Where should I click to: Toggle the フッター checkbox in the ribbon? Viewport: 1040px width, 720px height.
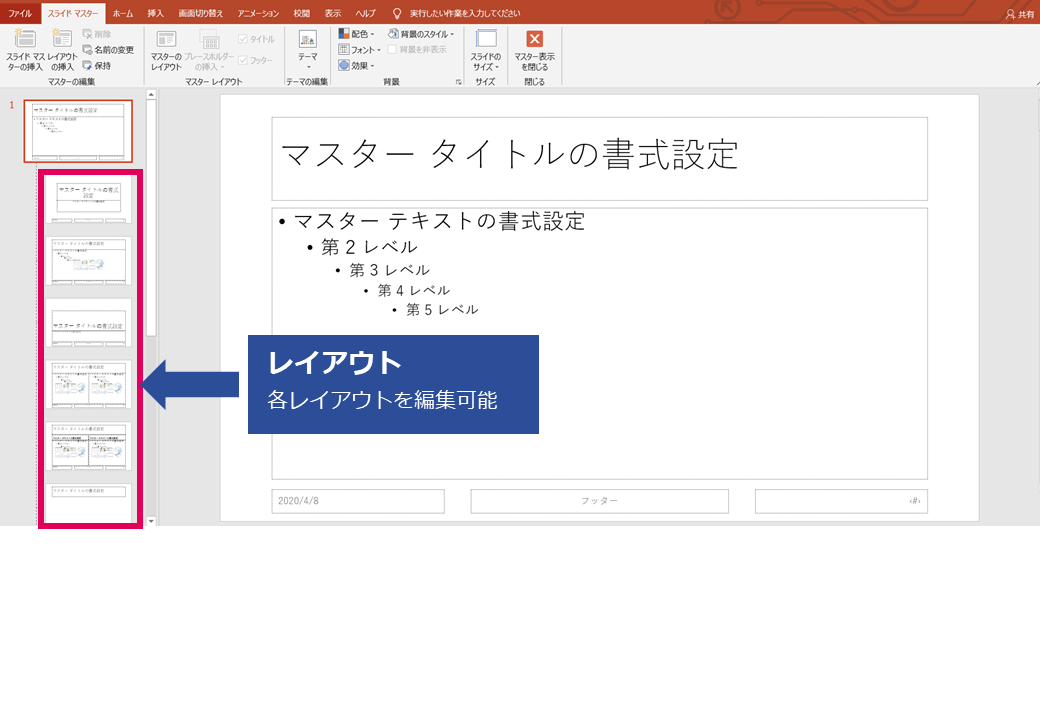click(x=255, y=60)
